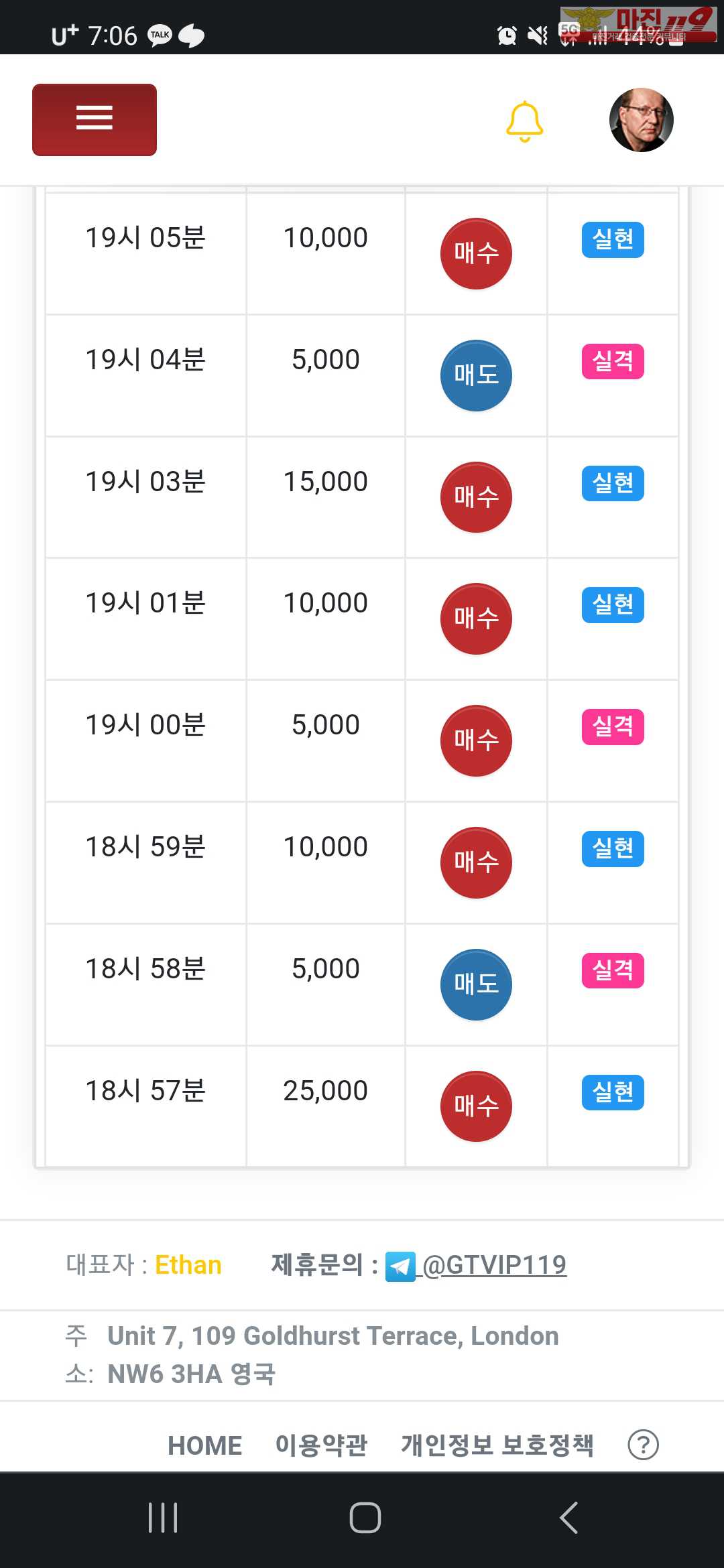Click the @GTVIP119 Telegram link
This screenshot has height=1568, width=724.
point(495,1265)
